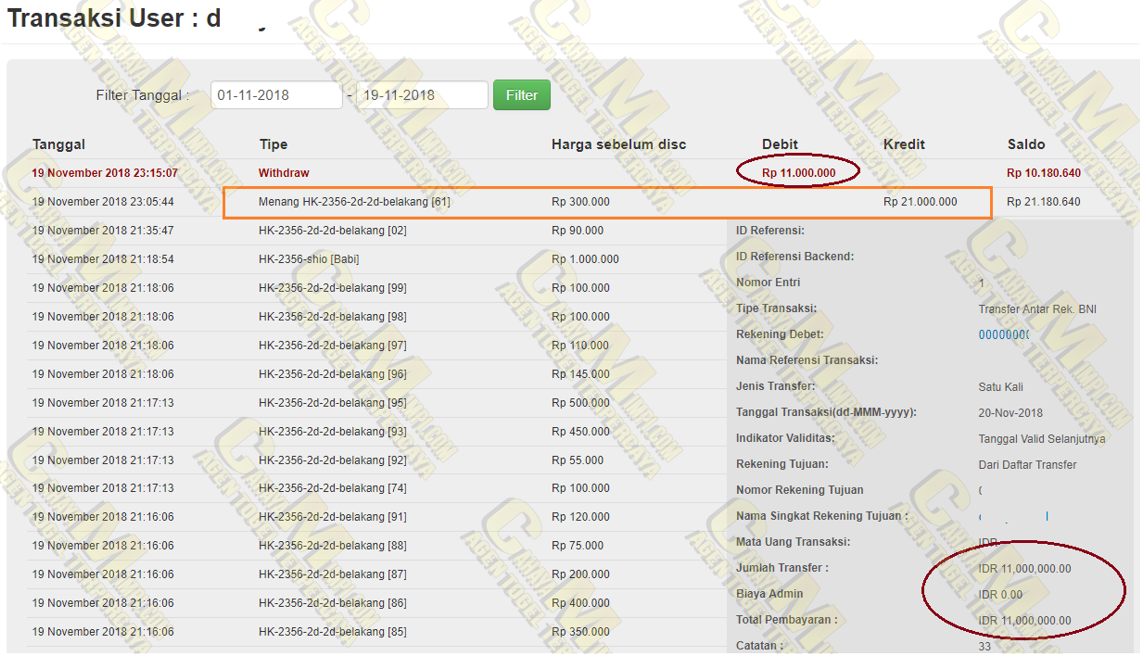Click the Rp 11.000.000 debit amount

[x=798, y=173]
